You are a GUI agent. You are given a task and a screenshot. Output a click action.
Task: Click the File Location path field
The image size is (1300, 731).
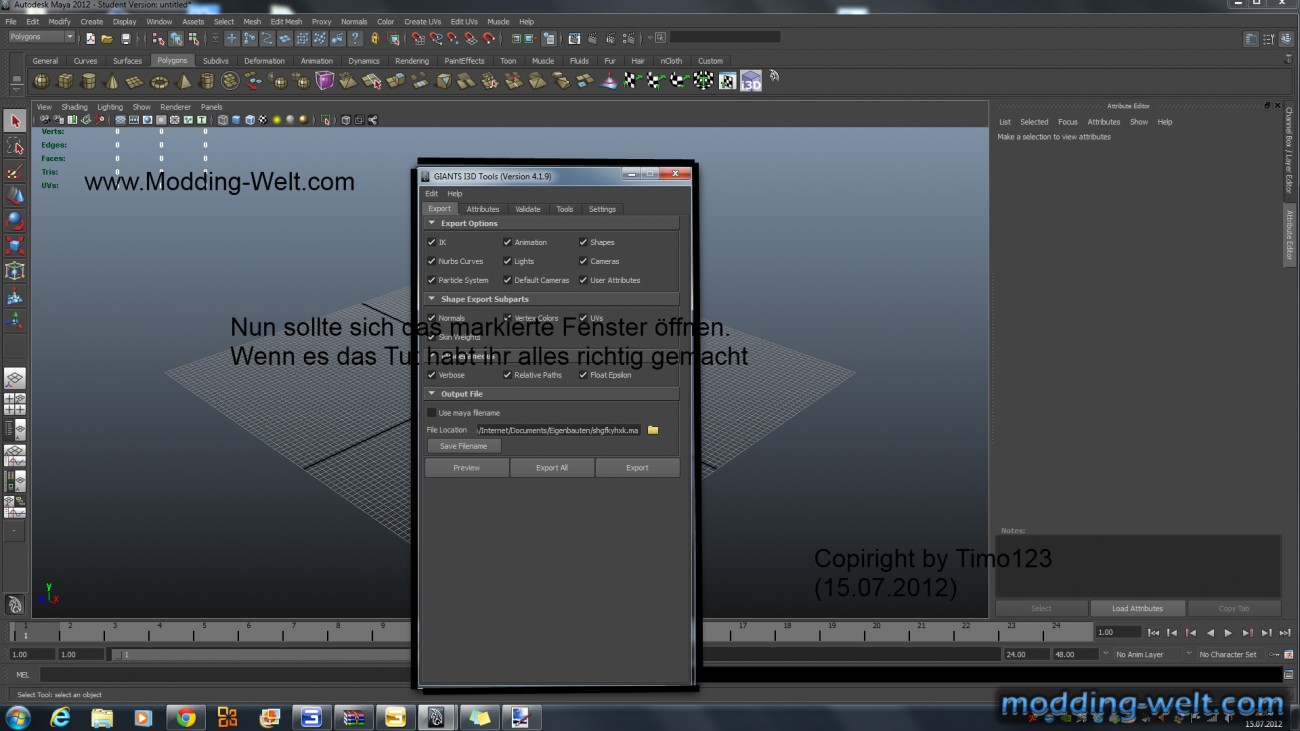(558, 430)
